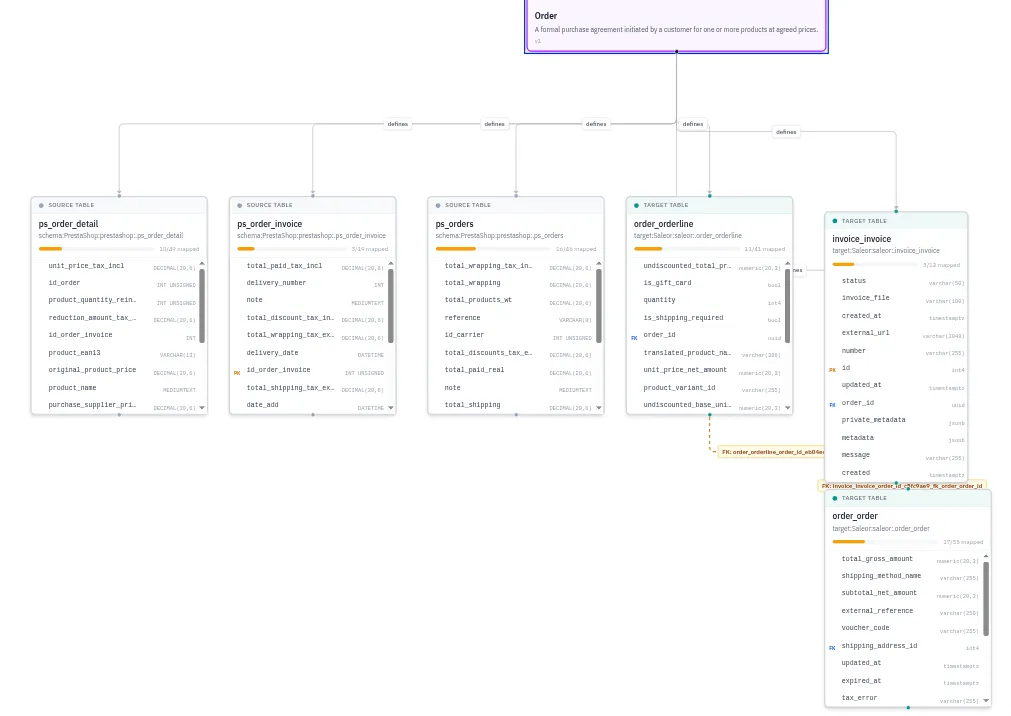Click the PK icon beside id in invoice_invoice

[832, 370]
